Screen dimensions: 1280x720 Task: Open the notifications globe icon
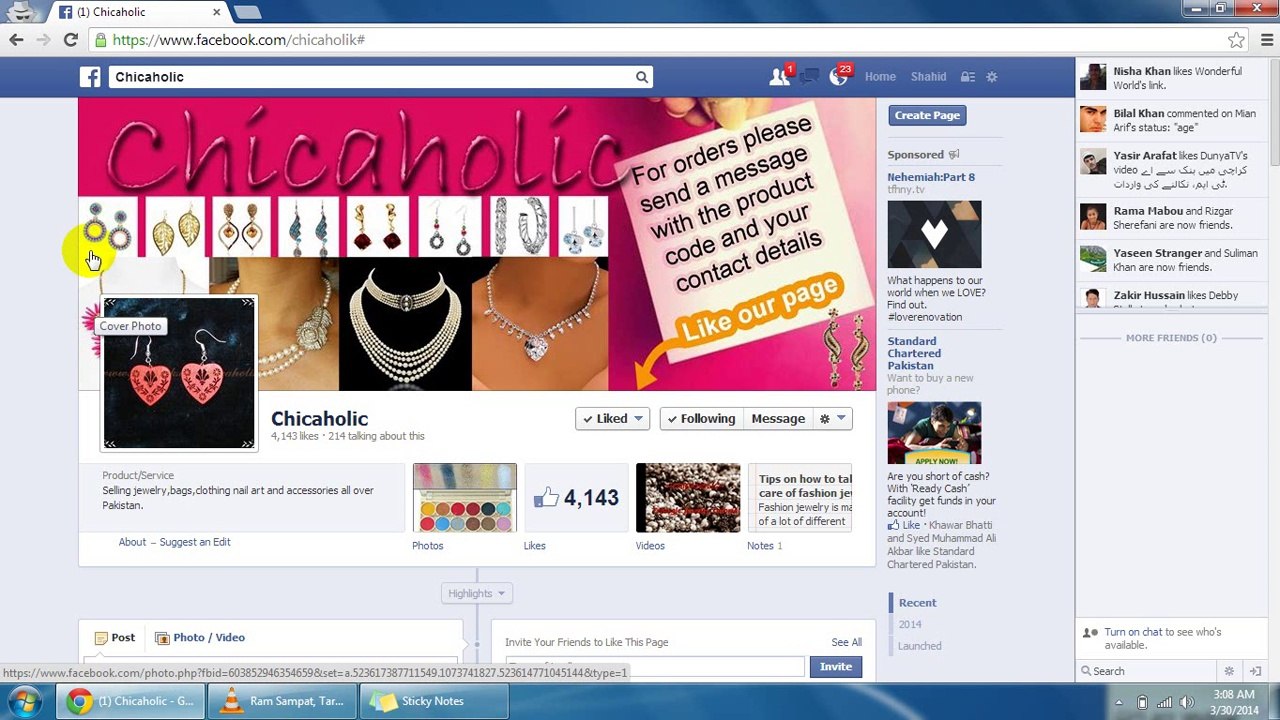tap(838, 77)
